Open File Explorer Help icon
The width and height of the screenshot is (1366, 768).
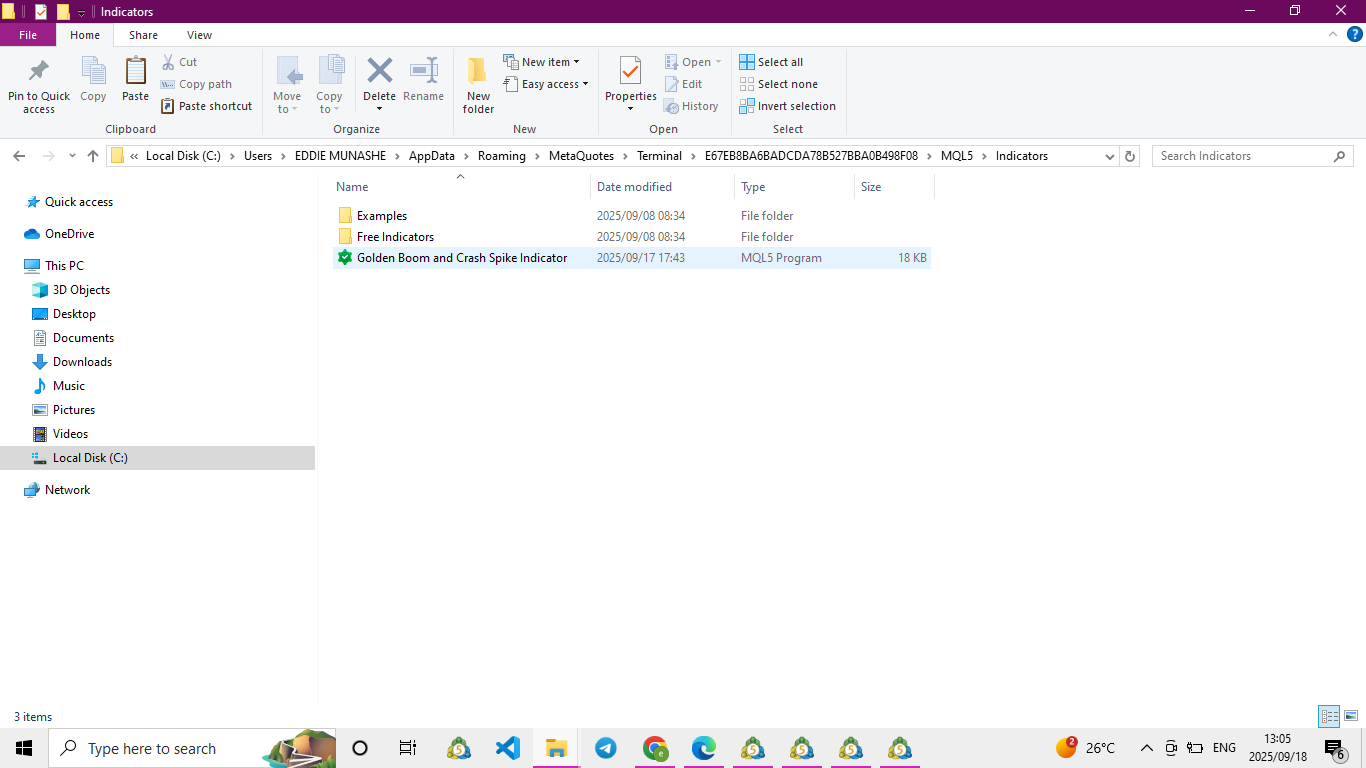1355,34
